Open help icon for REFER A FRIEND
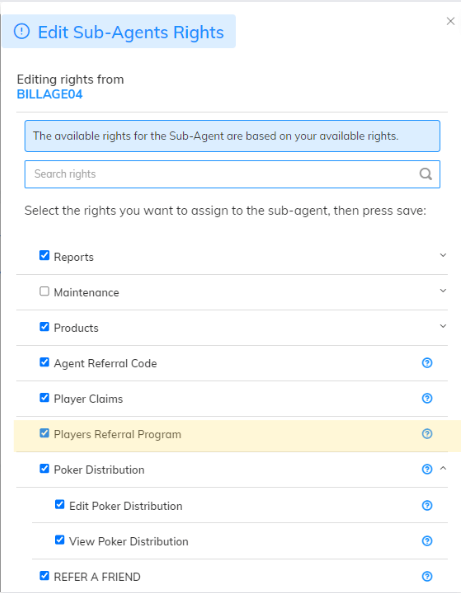The height and width of the screenshot is (593, 461). 427,576
